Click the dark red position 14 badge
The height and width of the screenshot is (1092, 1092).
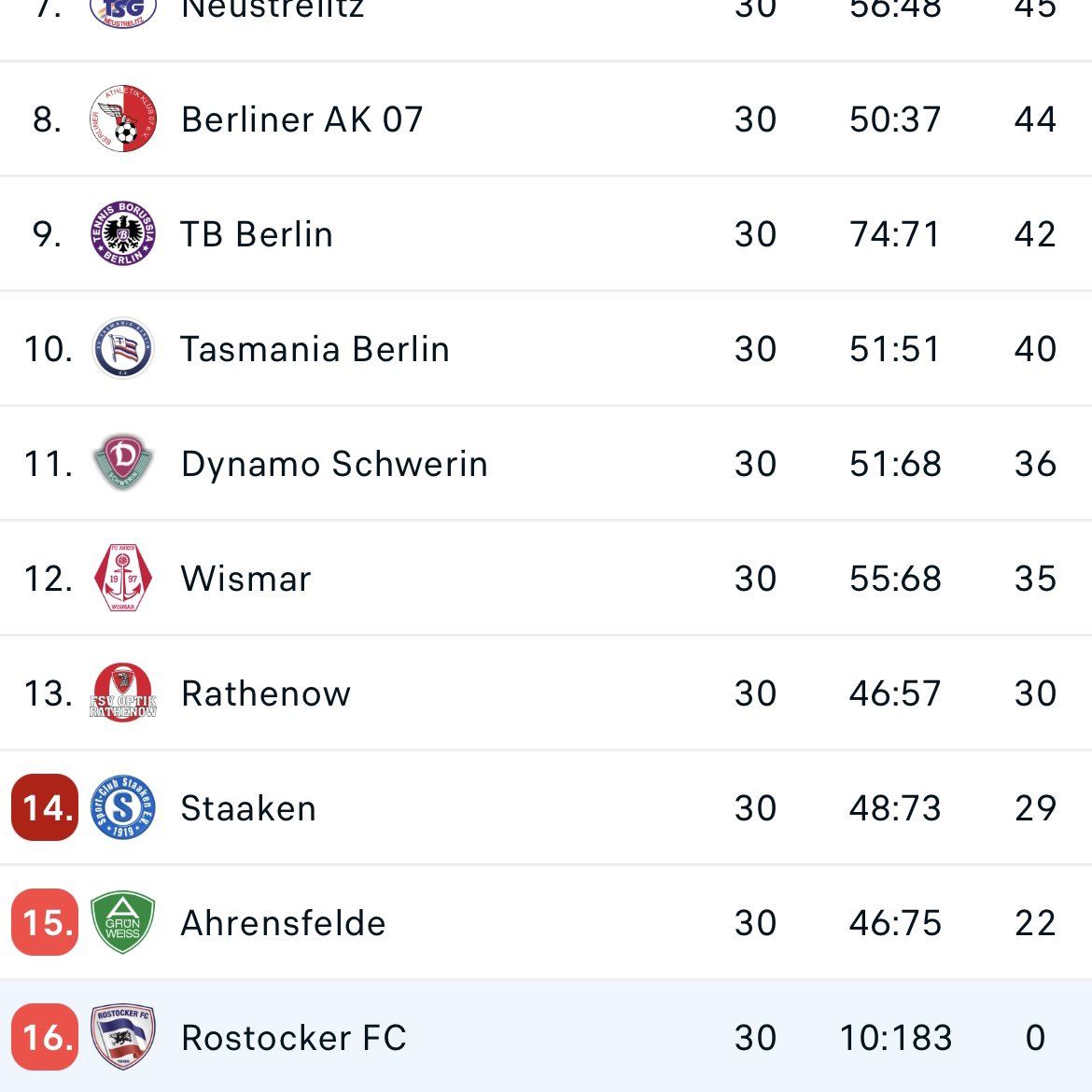point(45,807)
